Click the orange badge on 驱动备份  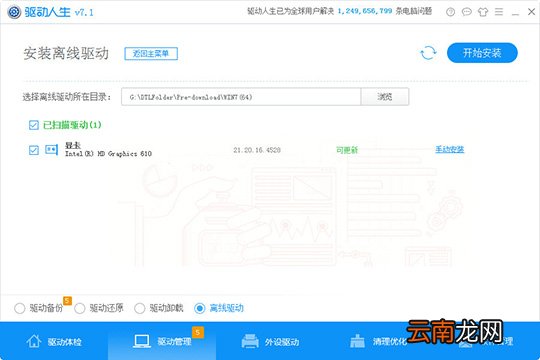[67, 300]
